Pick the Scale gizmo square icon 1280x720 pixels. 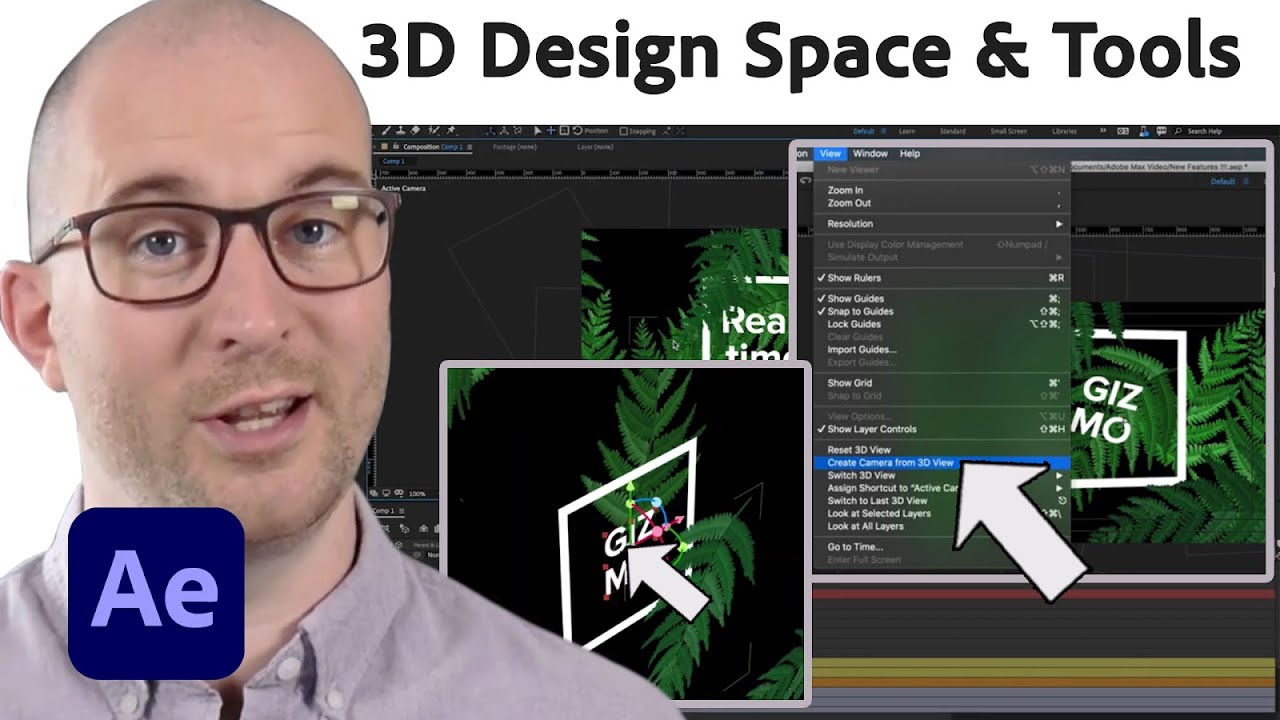pos(564,131)
